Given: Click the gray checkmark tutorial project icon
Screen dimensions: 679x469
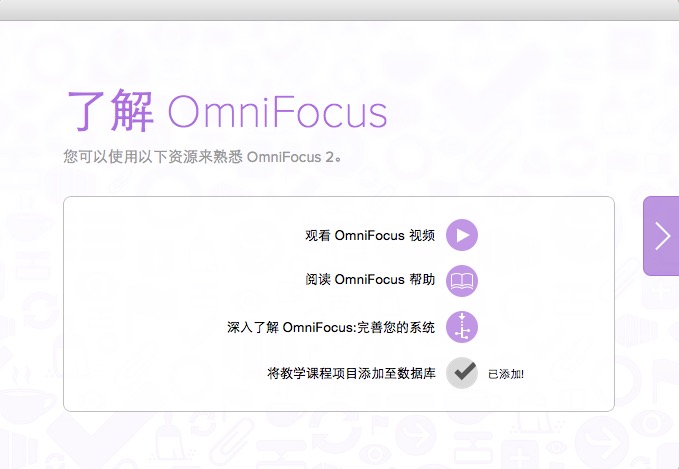Looking at the screenshot, I should tap(462, 372).
